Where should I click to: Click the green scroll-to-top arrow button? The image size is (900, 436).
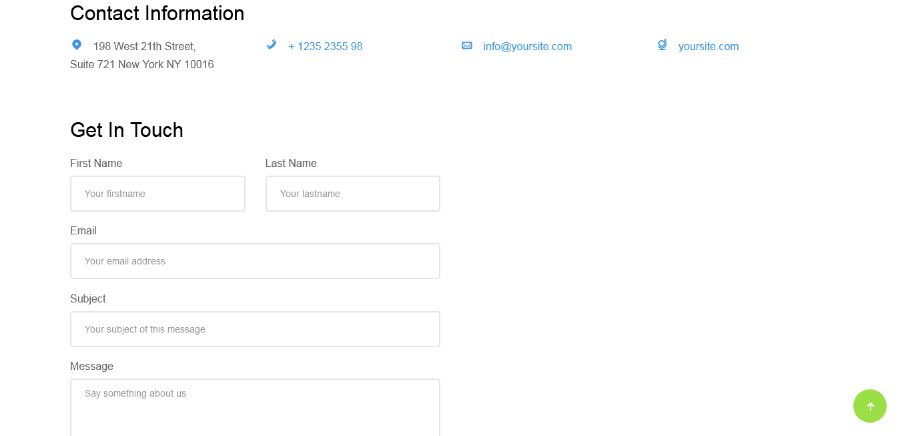tap(870, 406)
